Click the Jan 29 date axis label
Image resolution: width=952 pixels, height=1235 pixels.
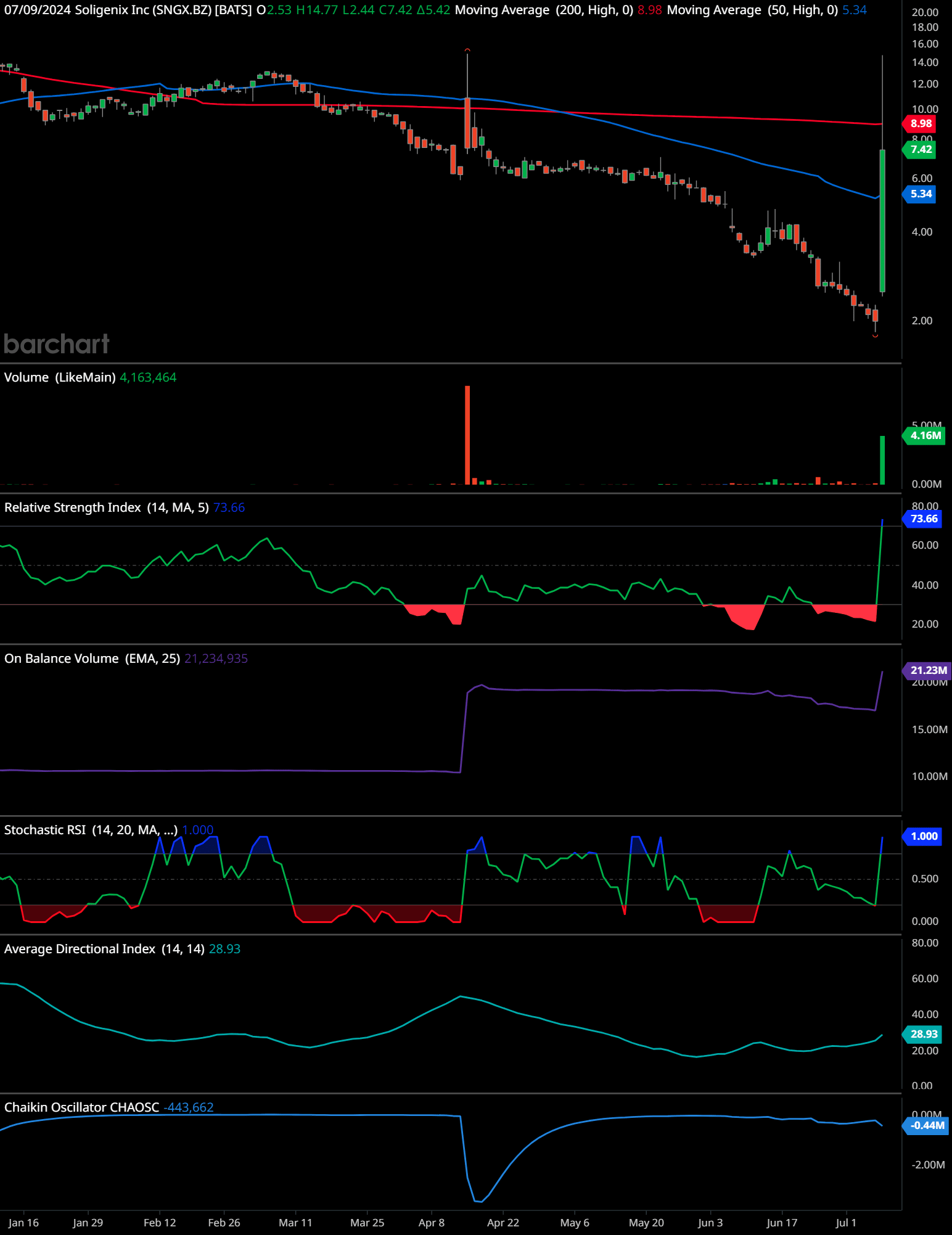pos(88,1223)
